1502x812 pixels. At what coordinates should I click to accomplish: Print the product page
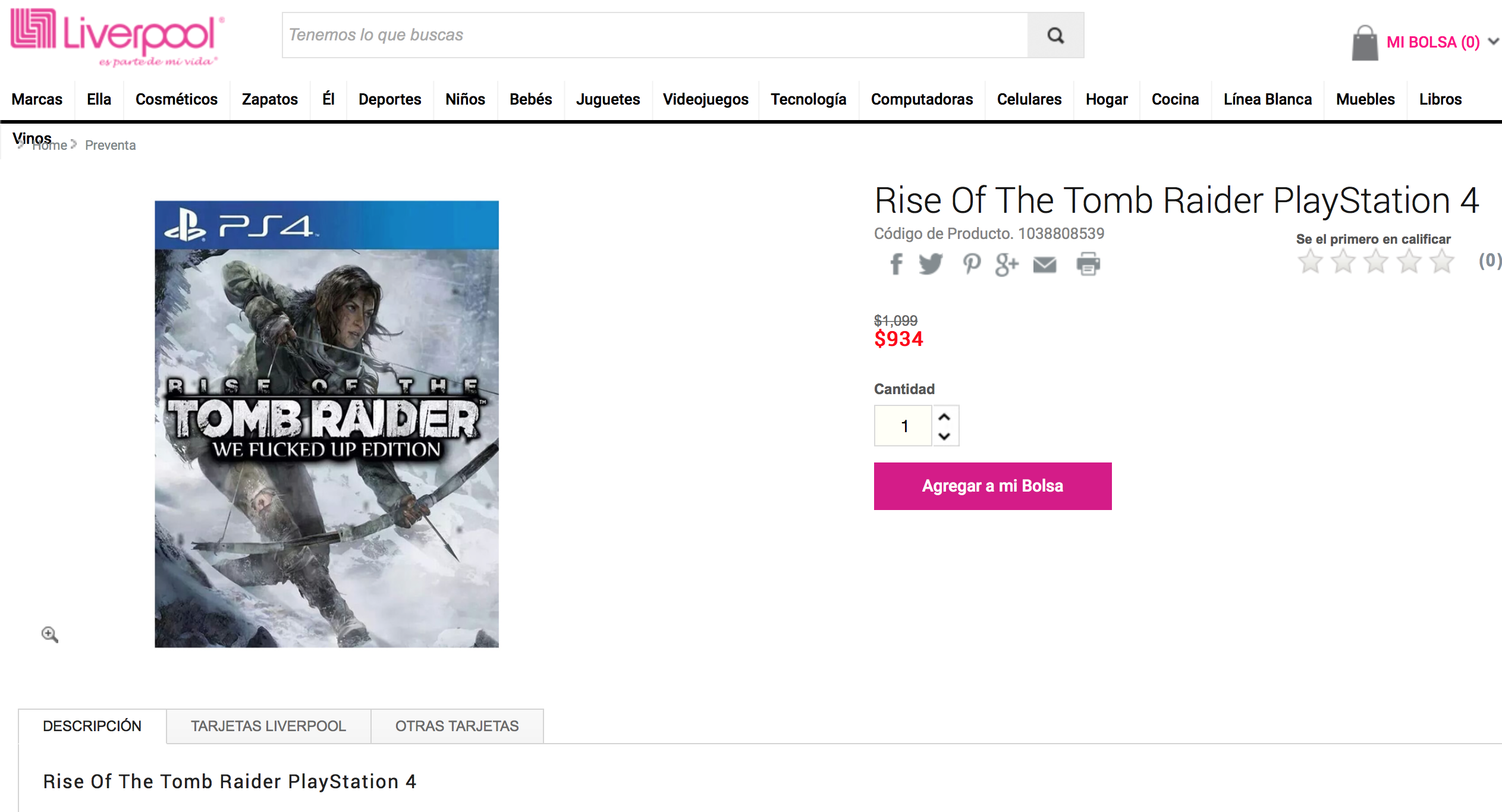[x=1088, y=264]
